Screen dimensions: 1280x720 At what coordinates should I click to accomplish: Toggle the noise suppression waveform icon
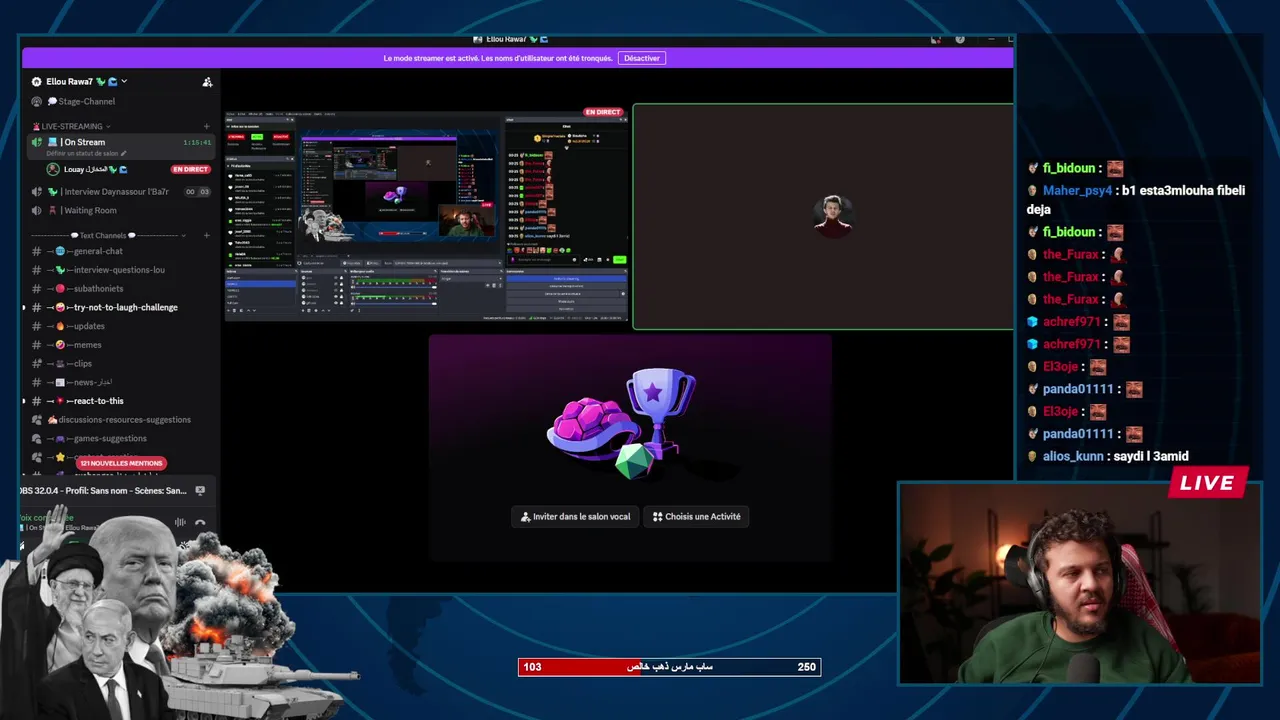pos(180,522)
